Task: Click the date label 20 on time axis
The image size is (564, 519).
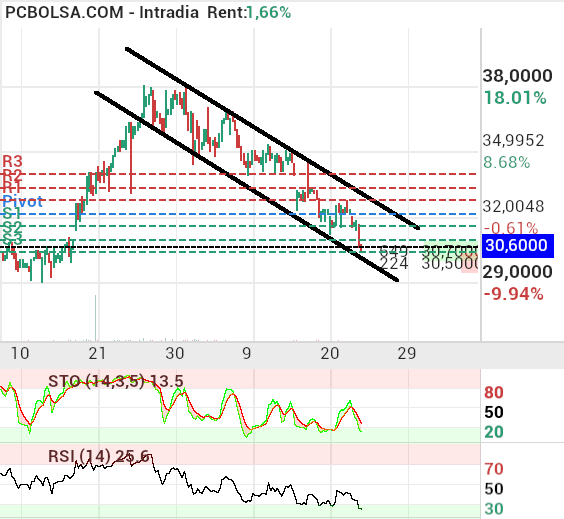Action: pyautogui.click(x=330, y=353)
